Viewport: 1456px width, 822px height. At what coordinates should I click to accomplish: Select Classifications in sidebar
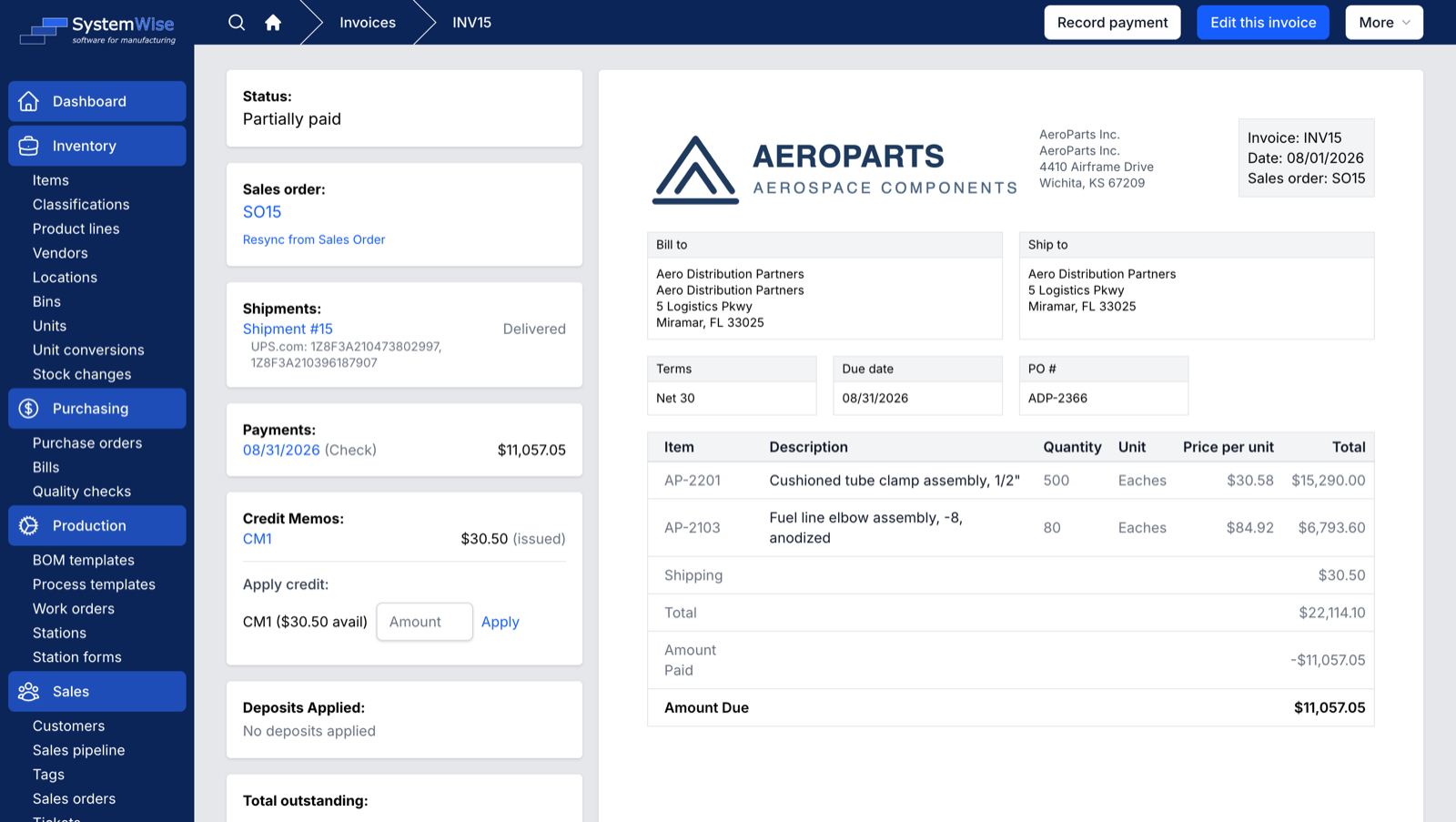(81, 205)
